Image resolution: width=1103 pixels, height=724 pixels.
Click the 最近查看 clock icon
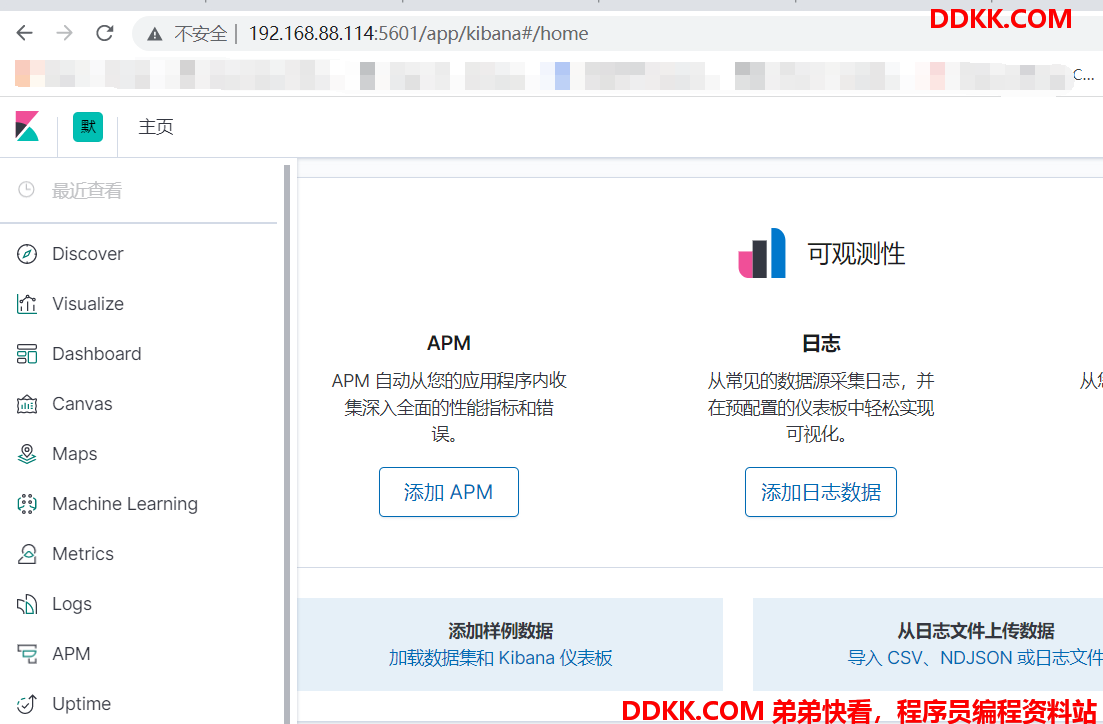[x=26, y=189]
